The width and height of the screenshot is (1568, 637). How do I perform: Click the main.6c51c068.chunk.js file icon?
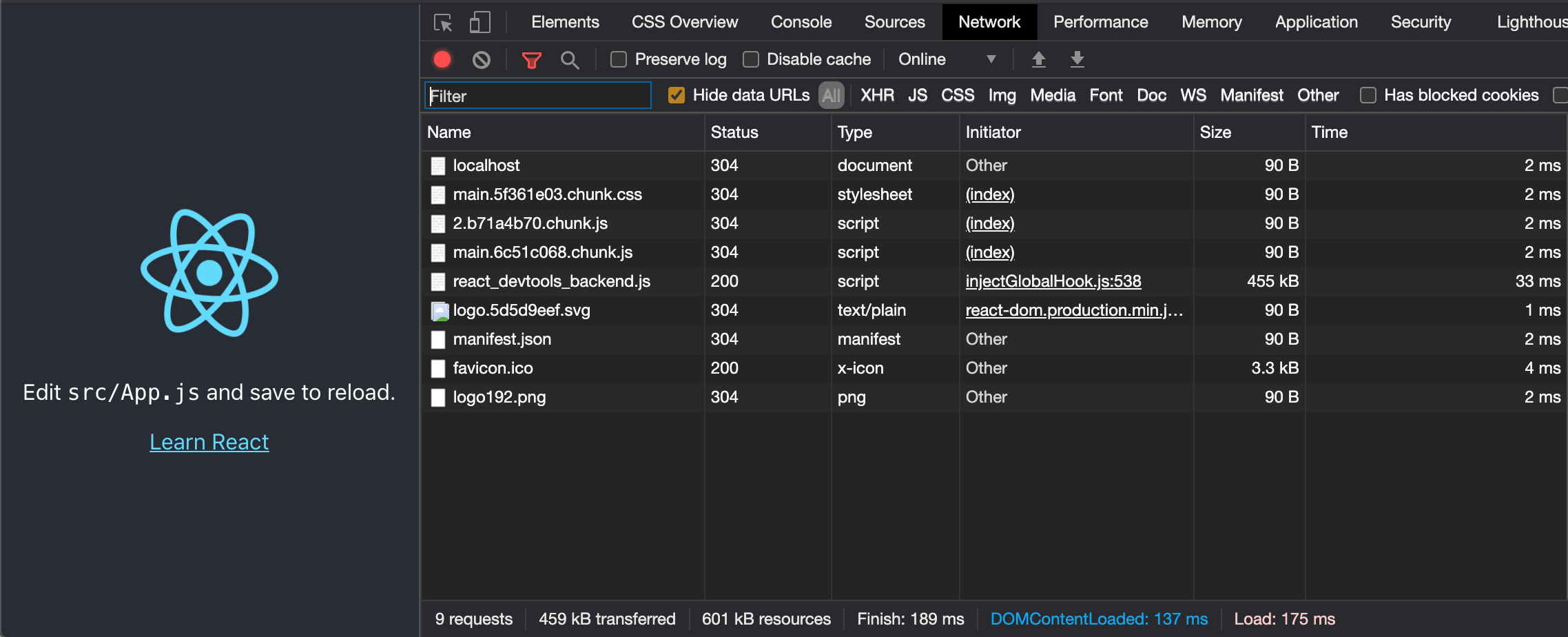click(x=438, y=252)
